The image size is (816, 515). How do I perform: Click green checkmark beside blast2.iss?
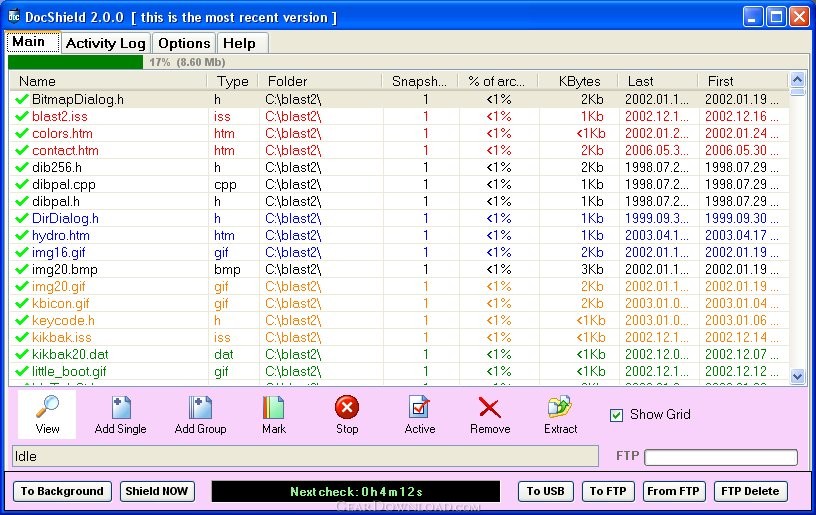(x=22, y=116)
